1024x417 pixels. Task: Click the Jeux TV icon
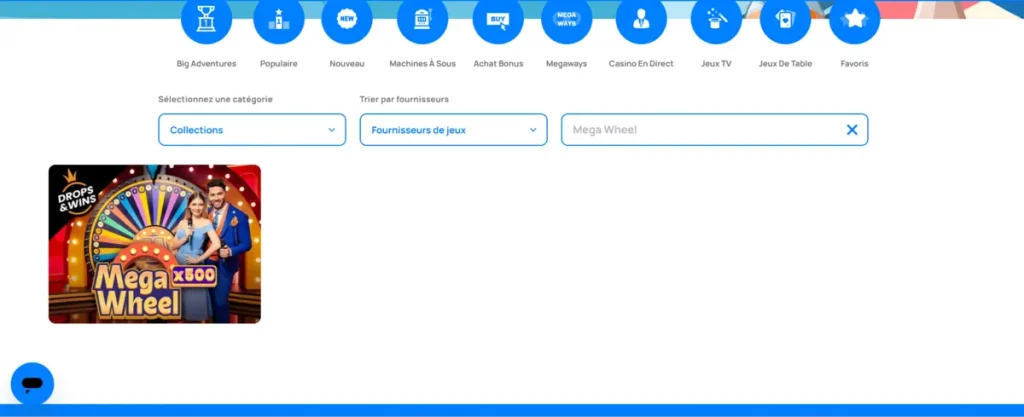[x=716, y=19]
